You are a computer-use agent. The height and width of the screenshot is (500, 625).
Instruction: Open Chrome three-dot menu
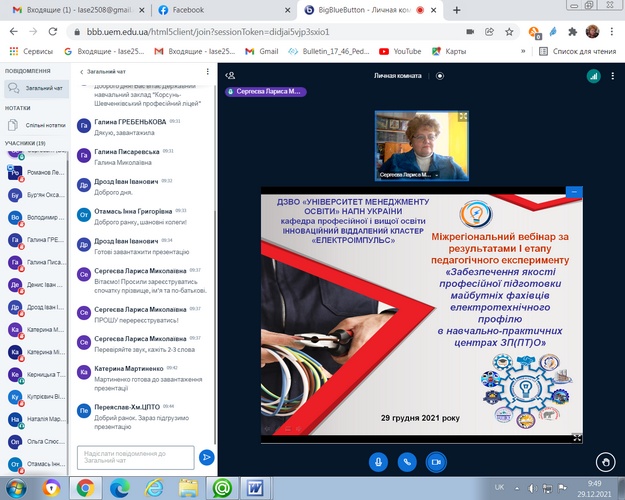coord(611,31)
